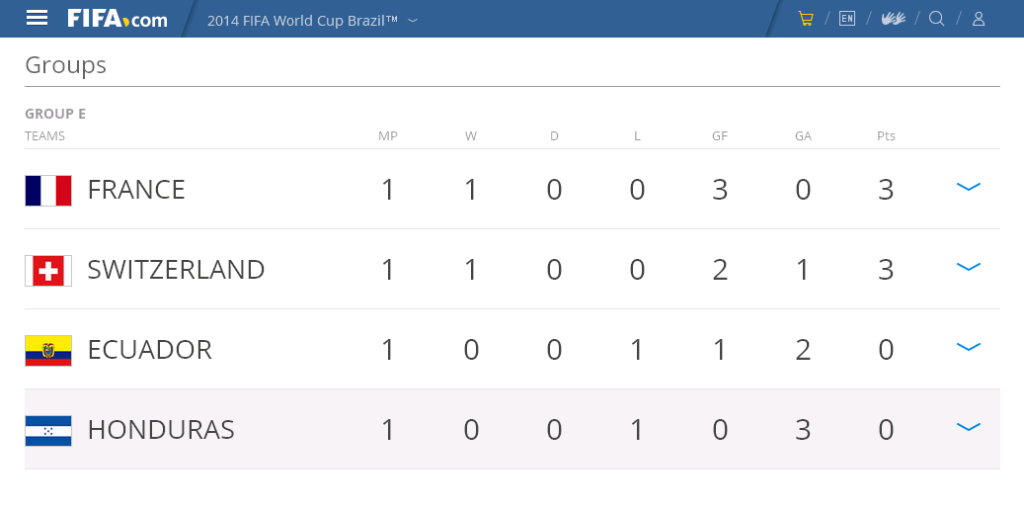Viewport: 1024px width, 511px height.
Task: Click the Pts column header
Action: pyautogui.click(x=886, y=136)
